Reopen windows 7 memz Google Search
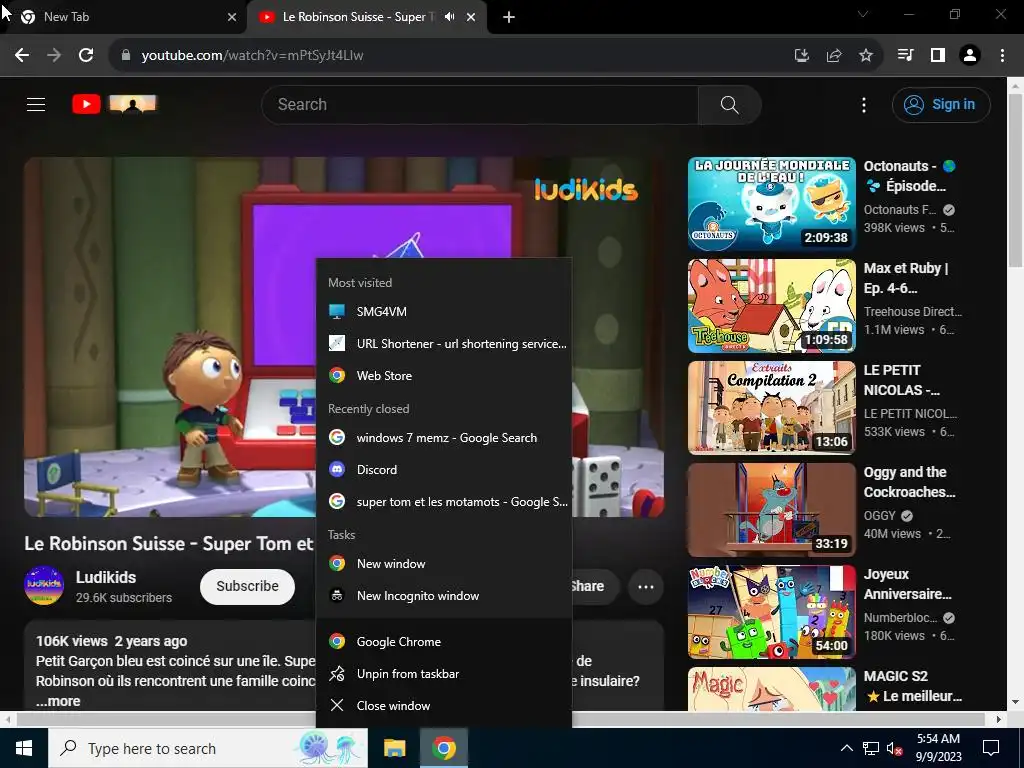The width and height of the screenshot is (1024, 768). point(444,438)
